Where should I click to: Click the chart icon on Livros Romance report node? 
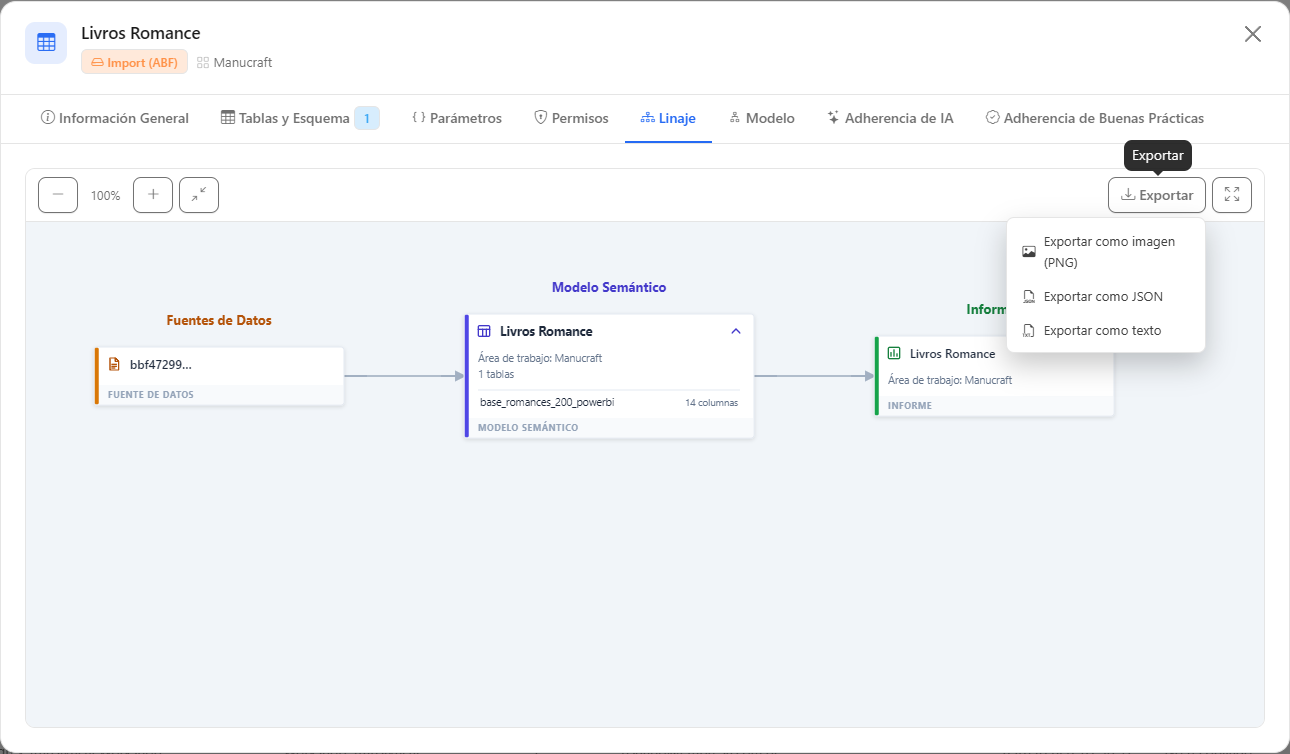[x=894, y=353]
